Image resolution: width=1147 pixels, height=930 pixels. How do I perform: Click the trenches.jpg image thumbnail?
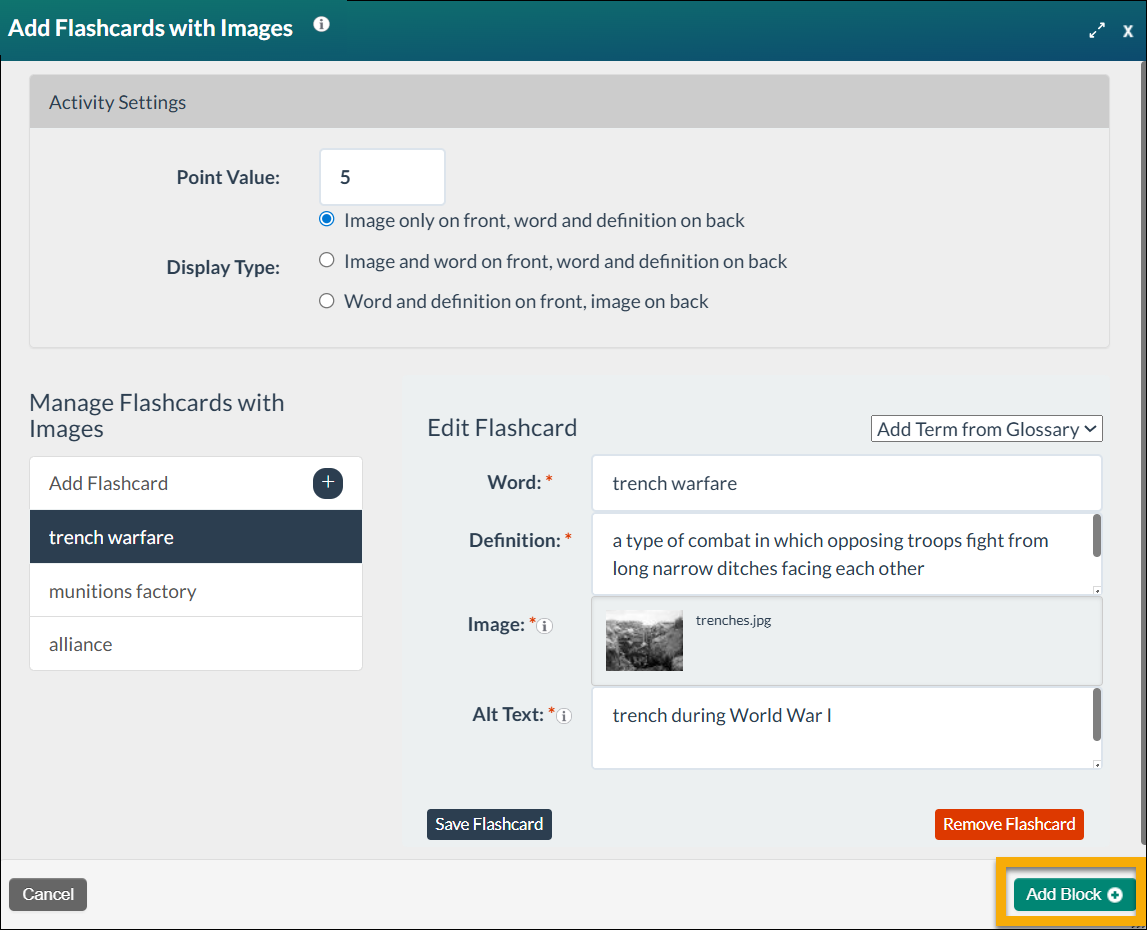tap(644, 640)
